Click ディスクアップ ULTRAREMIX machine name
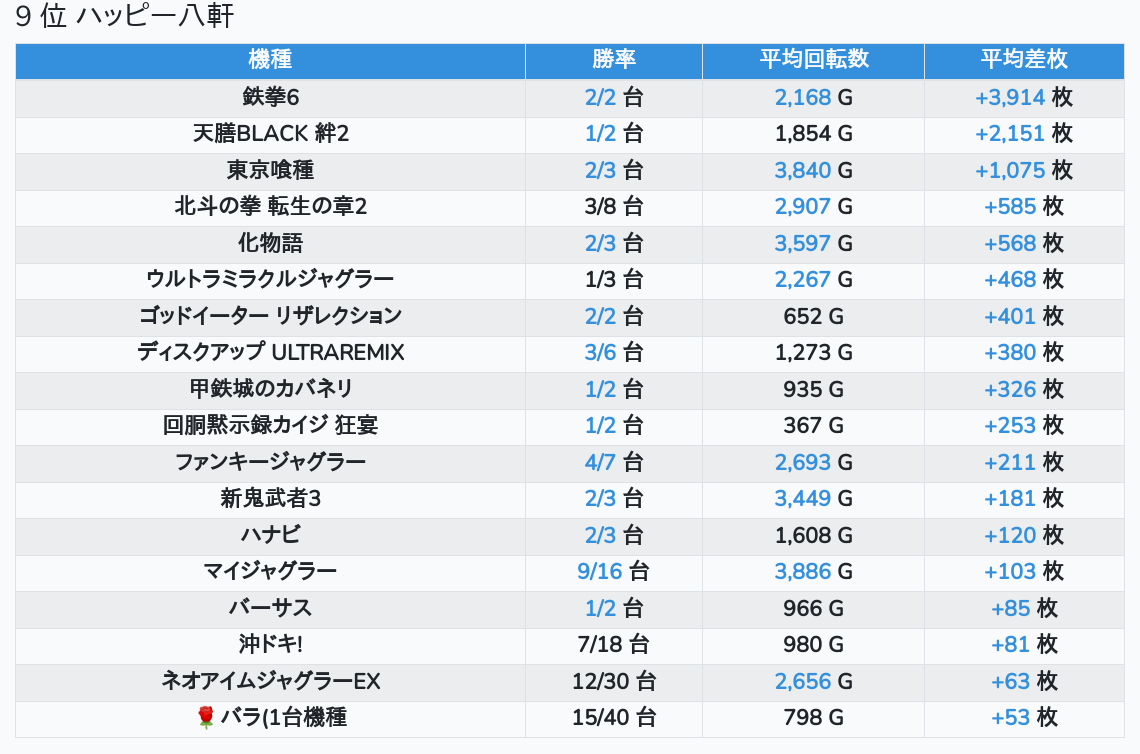 pos(270,352)
